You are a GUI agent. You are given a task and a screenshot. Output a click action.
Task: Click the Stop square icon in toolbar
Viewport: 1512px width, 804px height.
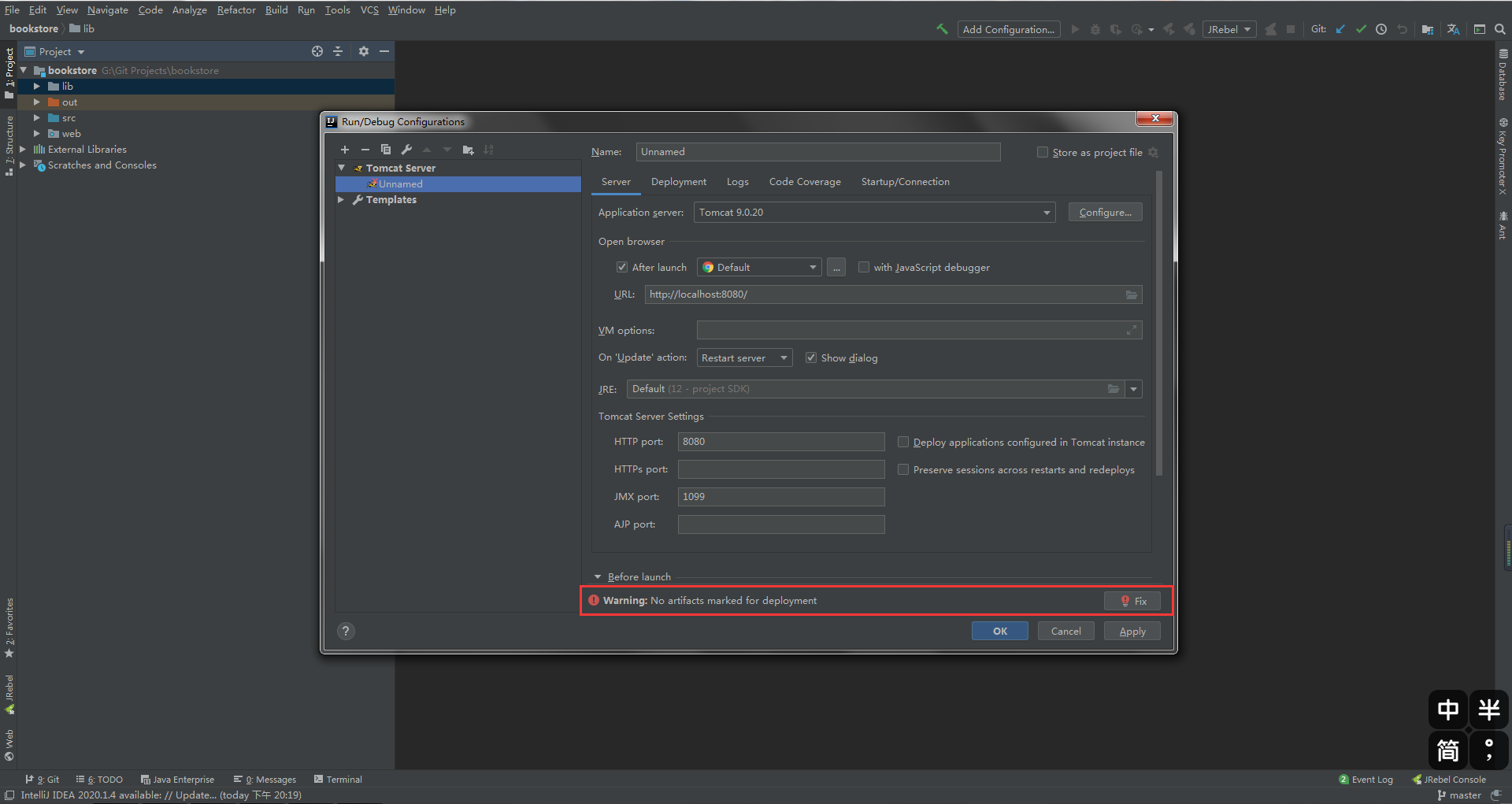point(1291,29)
